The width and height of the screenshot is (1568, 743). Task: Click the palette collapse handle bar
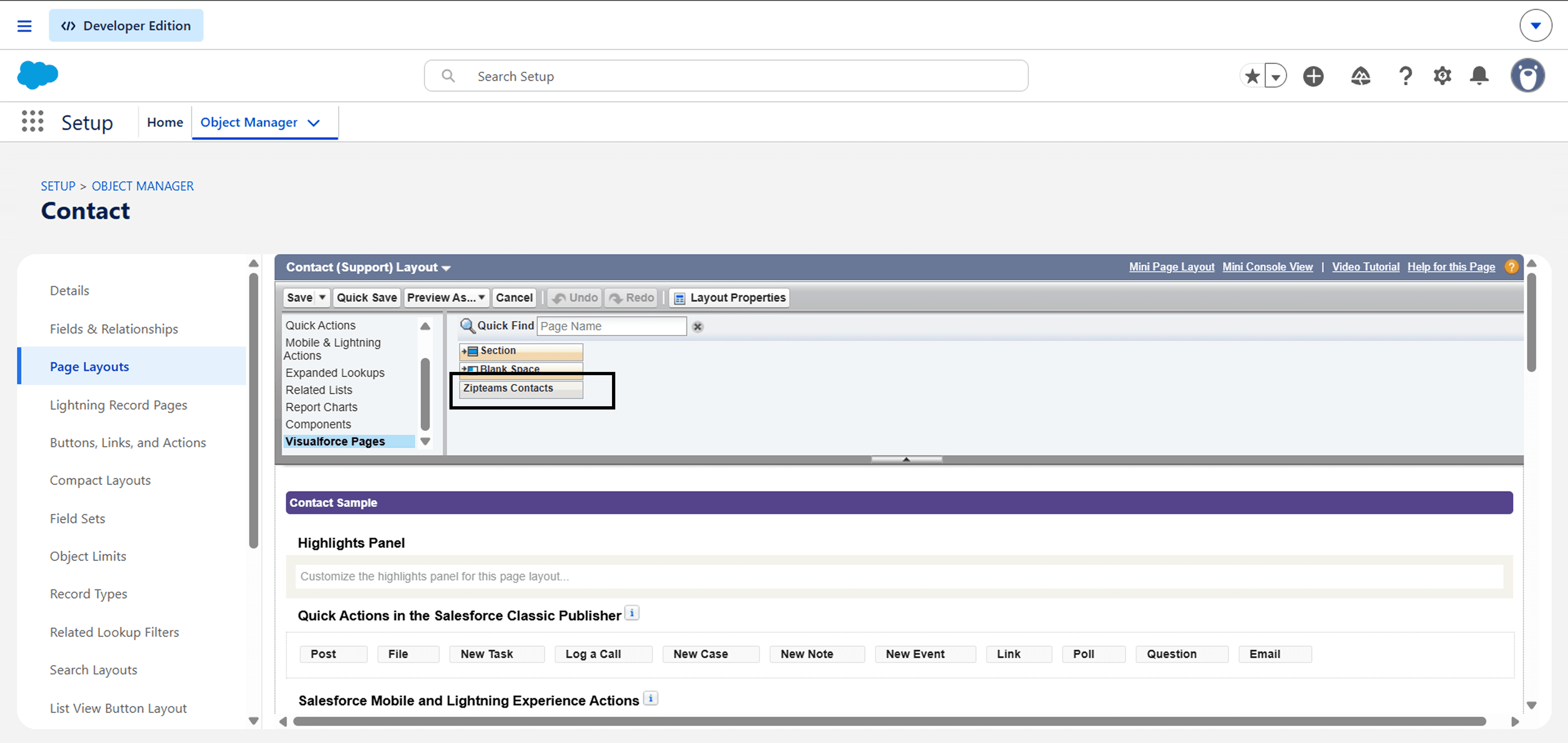[906, 459]
